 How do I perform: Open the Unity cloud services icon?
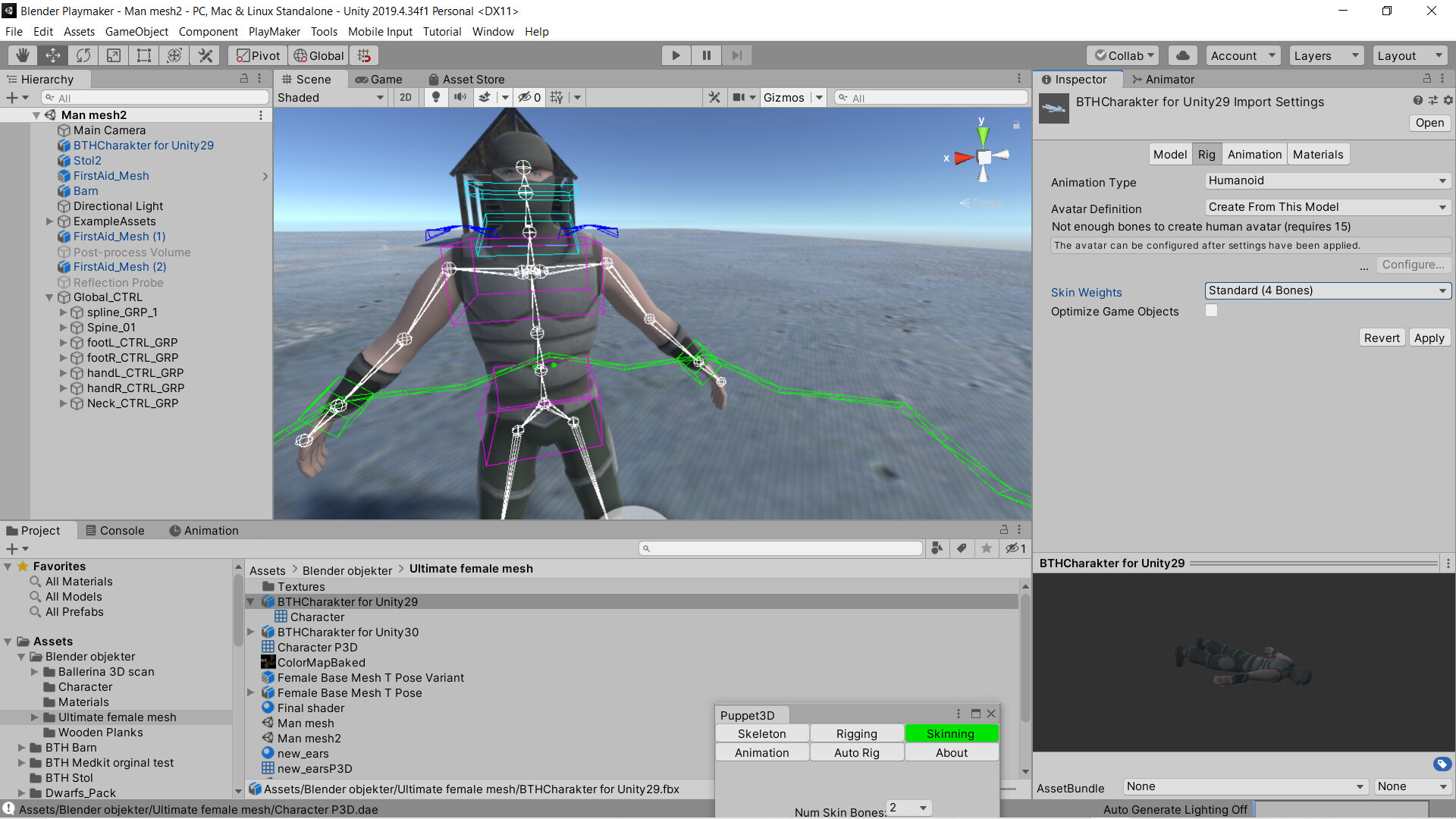(x=1182, y=55)
